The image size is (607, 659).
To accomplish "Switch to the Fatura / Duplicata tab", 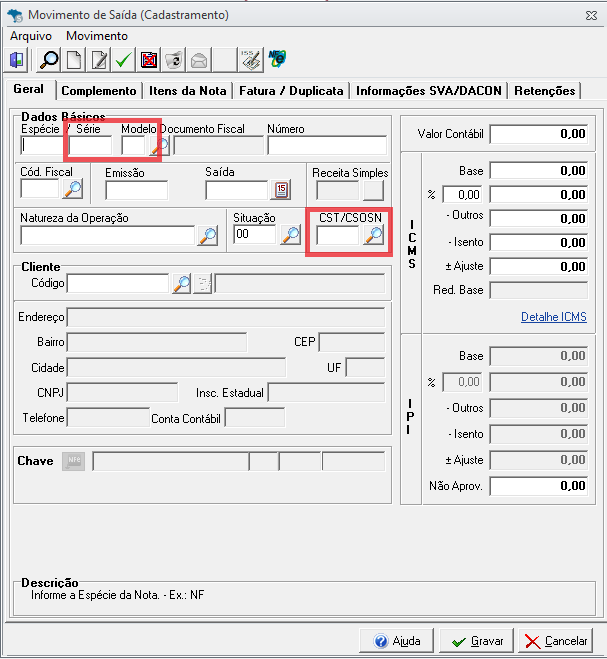I will (x=291, y=91).
